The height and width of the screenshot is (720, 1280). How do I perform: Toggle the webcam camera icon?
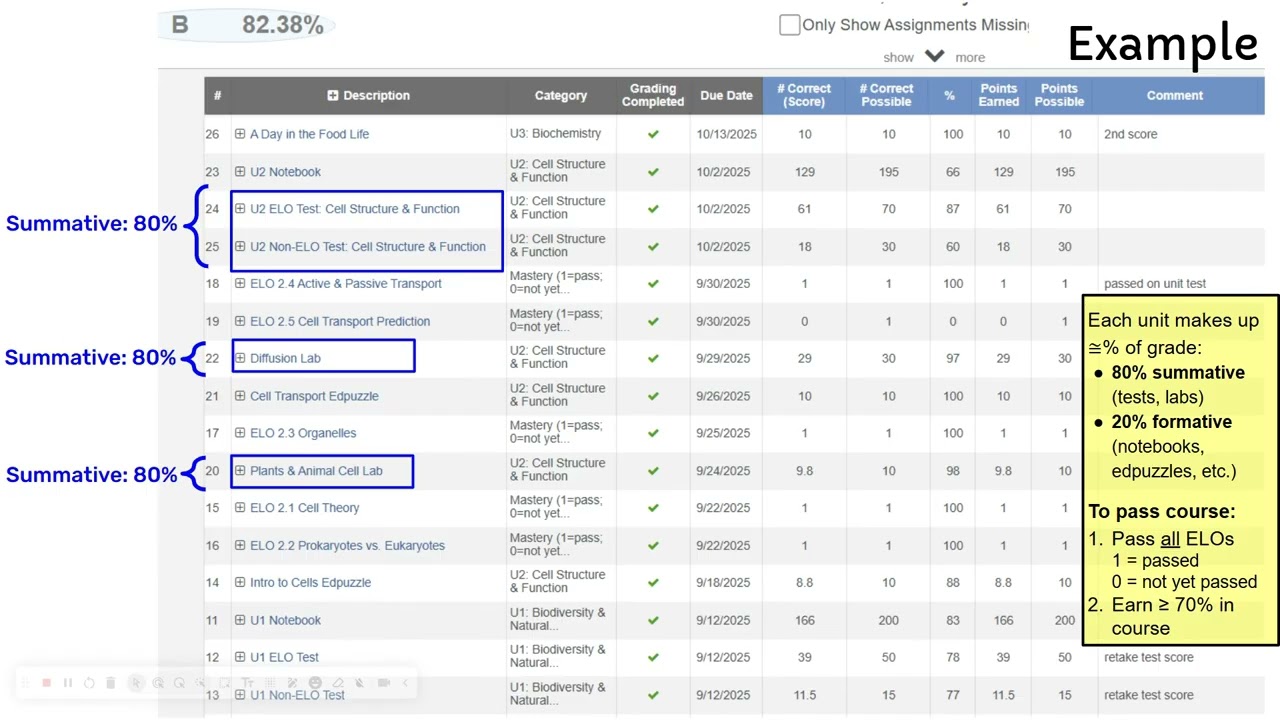pyautogui.click(x=384, y=683)
